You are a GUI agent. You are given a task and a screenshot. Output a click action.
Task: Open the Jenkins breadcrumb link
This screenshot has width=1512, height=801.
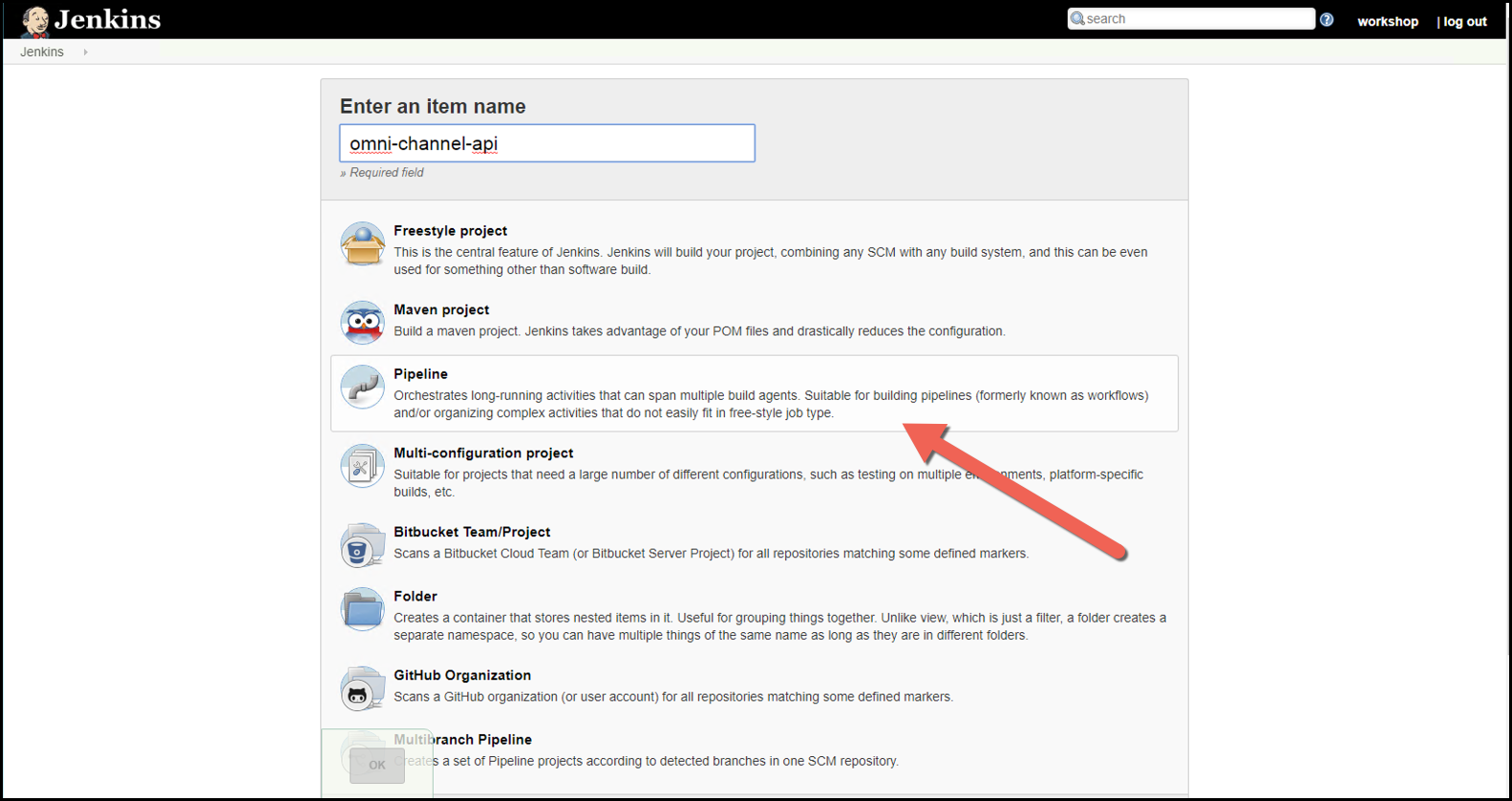tap(42, 53)
